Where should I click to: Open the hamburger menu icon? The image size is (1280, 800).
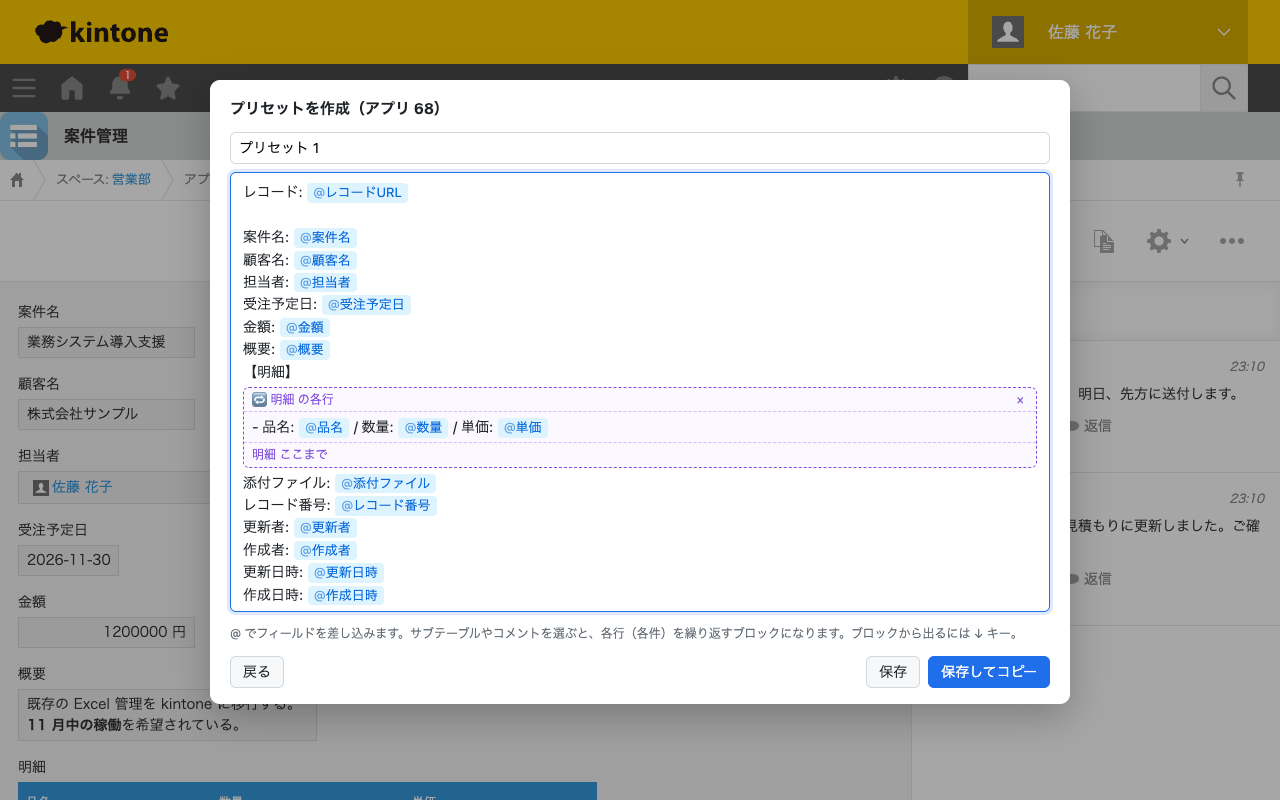[24, 88]
